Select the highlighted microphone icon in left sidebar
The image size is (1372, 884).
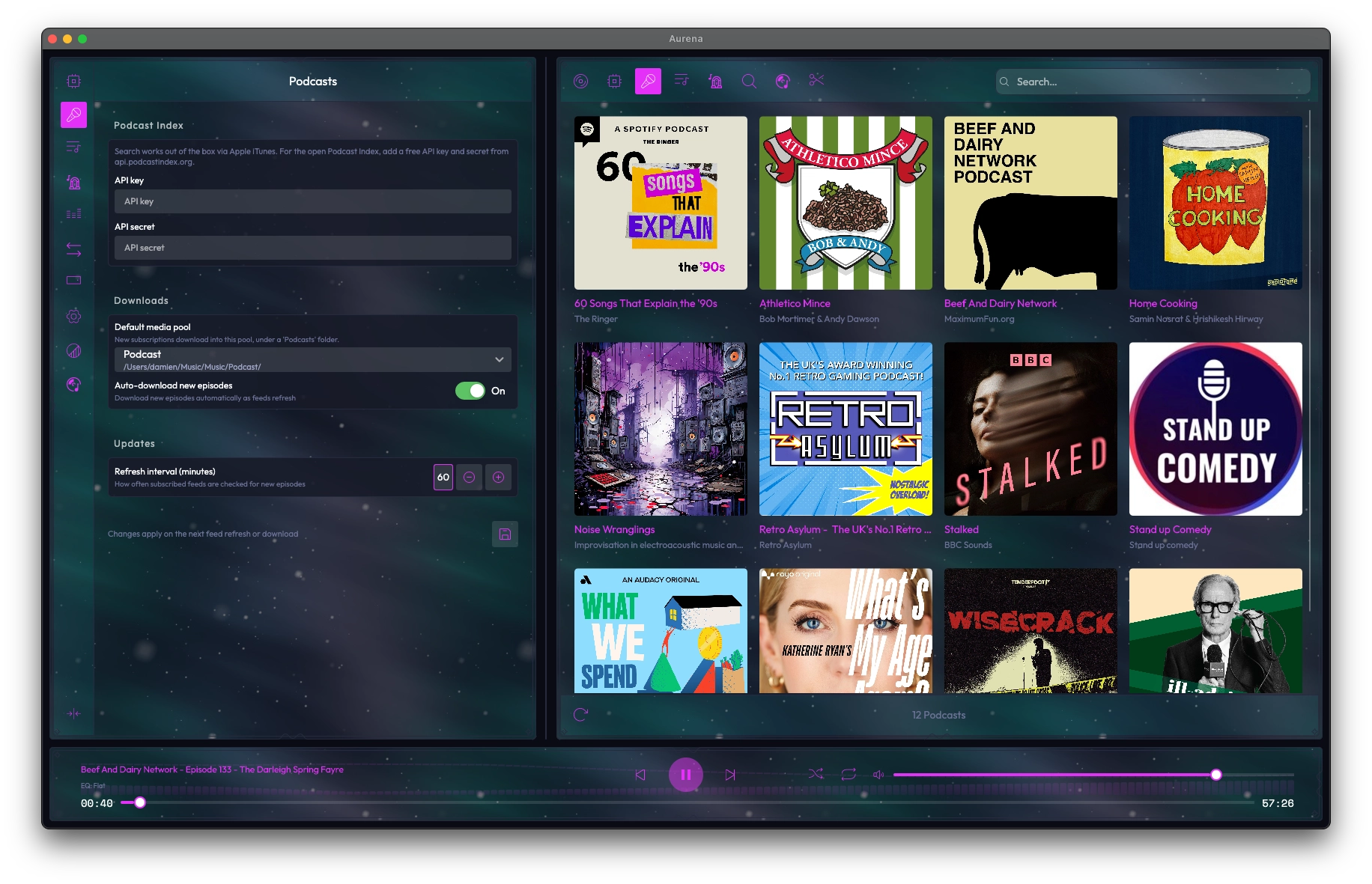click(x=73, y=115)
